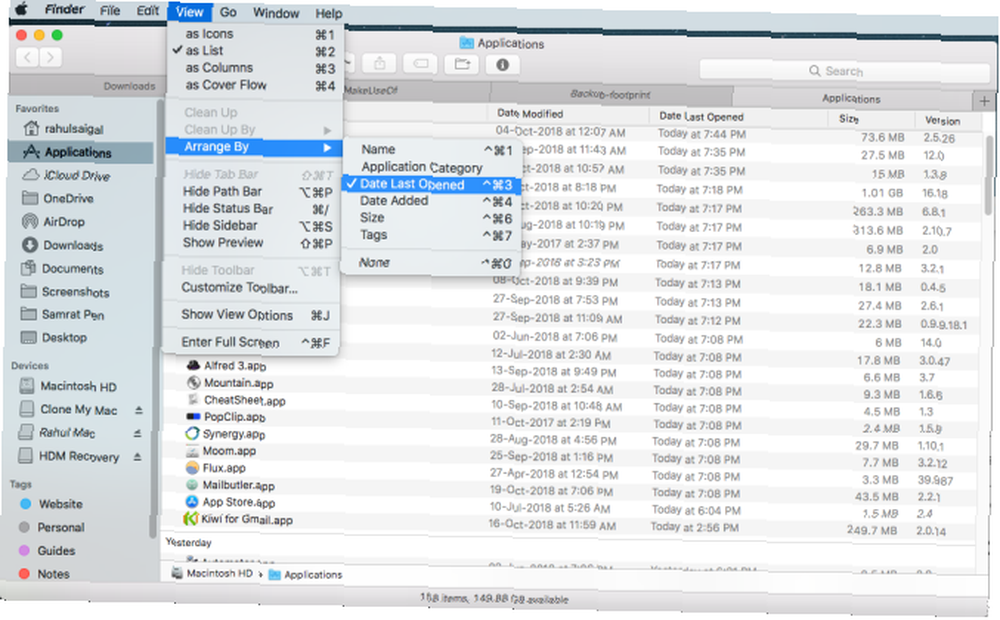Eject the Clone My Mac volume
Image resolution: width=1000 pixels, height=620 pixels.
pyautogui.click(x=138, y=410)
